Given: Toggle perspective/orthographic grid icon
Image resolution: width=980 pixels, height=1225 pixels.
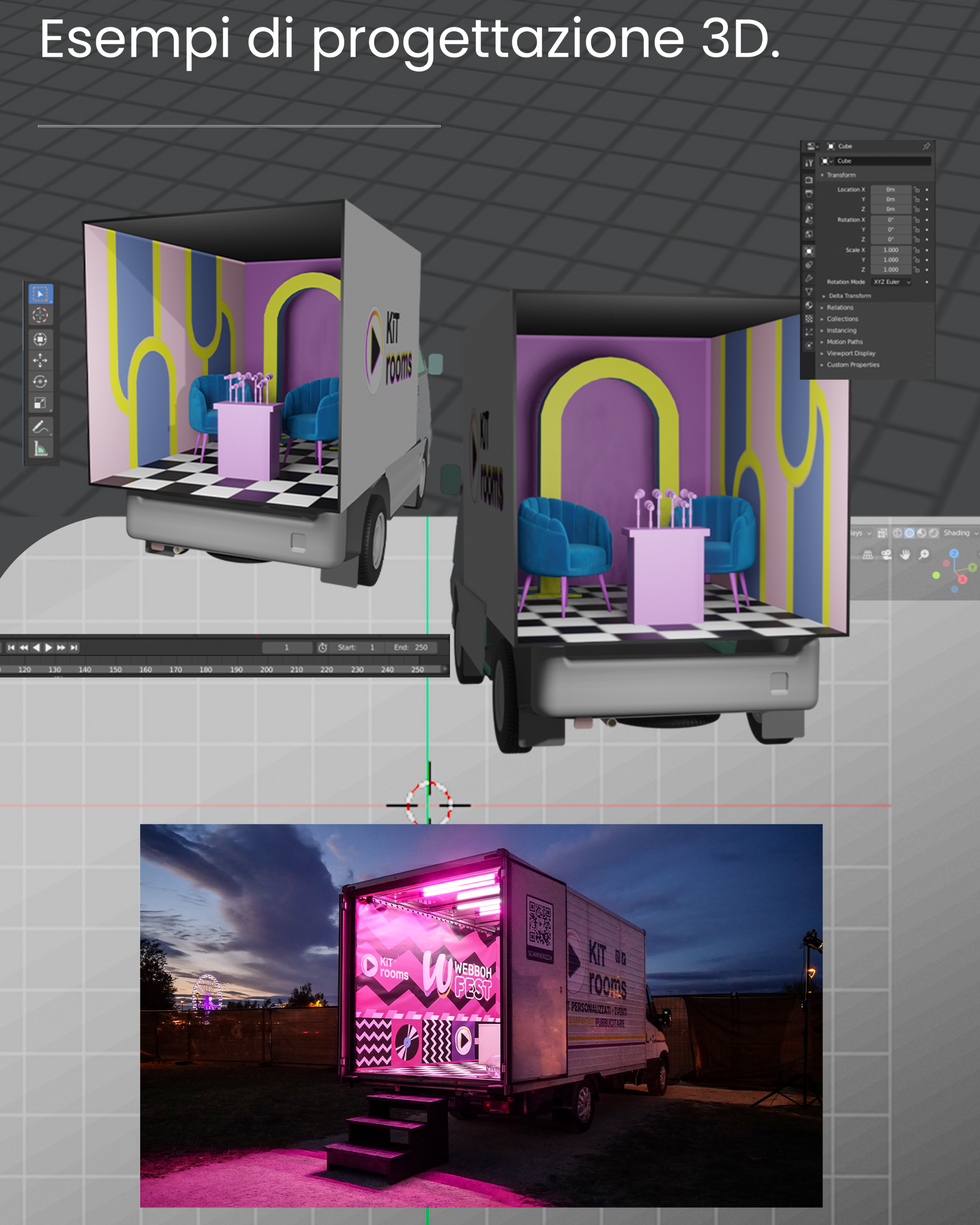Looking at the screenshot, I should point(868,555).
